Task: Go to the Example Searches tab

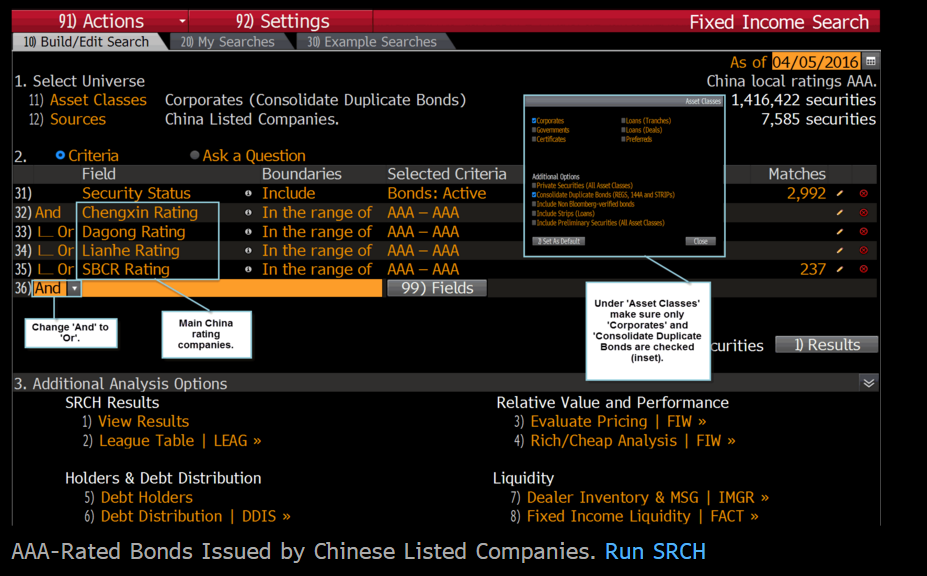Action: click(x=372, y=41)
